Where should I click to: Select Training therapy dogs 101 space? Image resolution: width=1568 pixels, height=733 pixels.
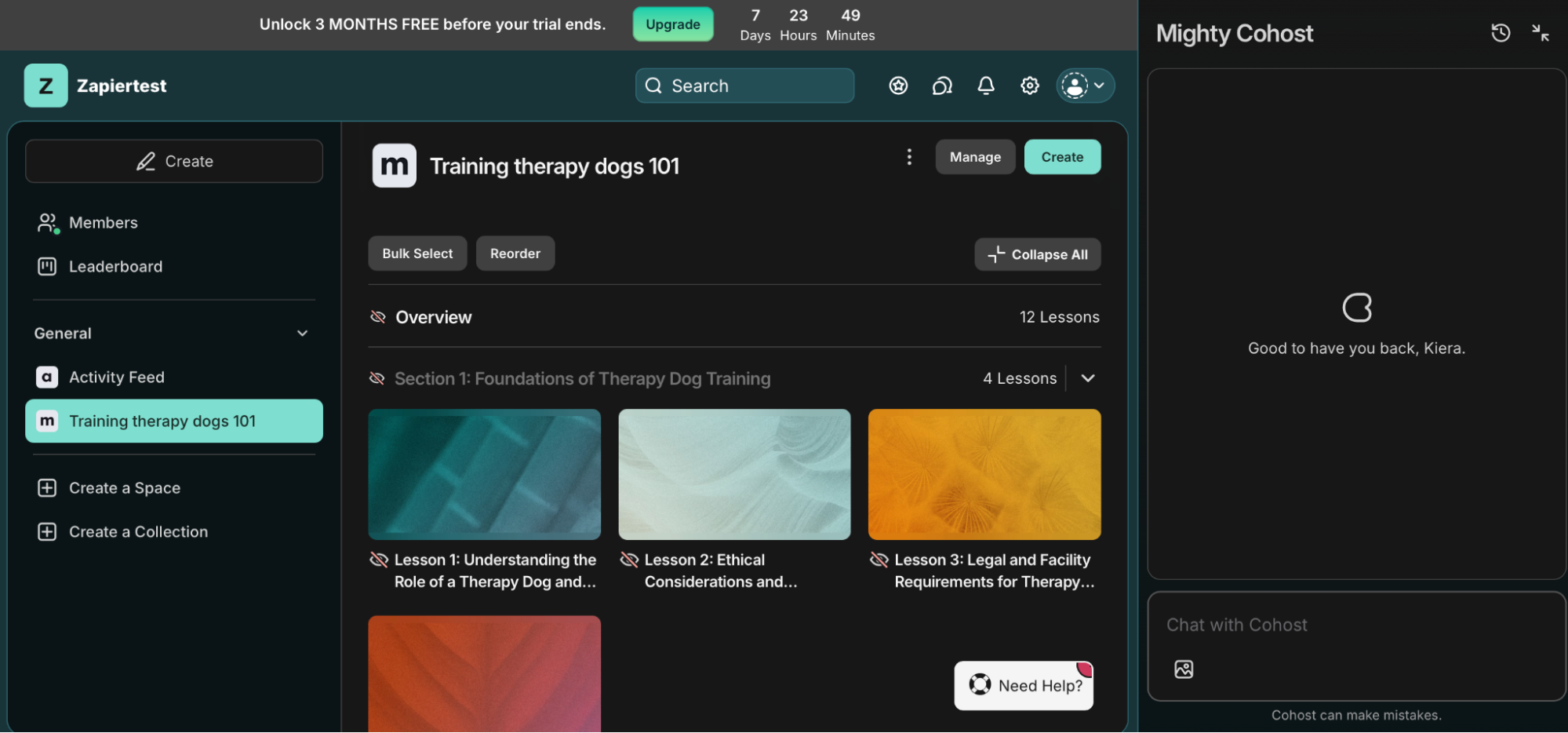[173, 421]
